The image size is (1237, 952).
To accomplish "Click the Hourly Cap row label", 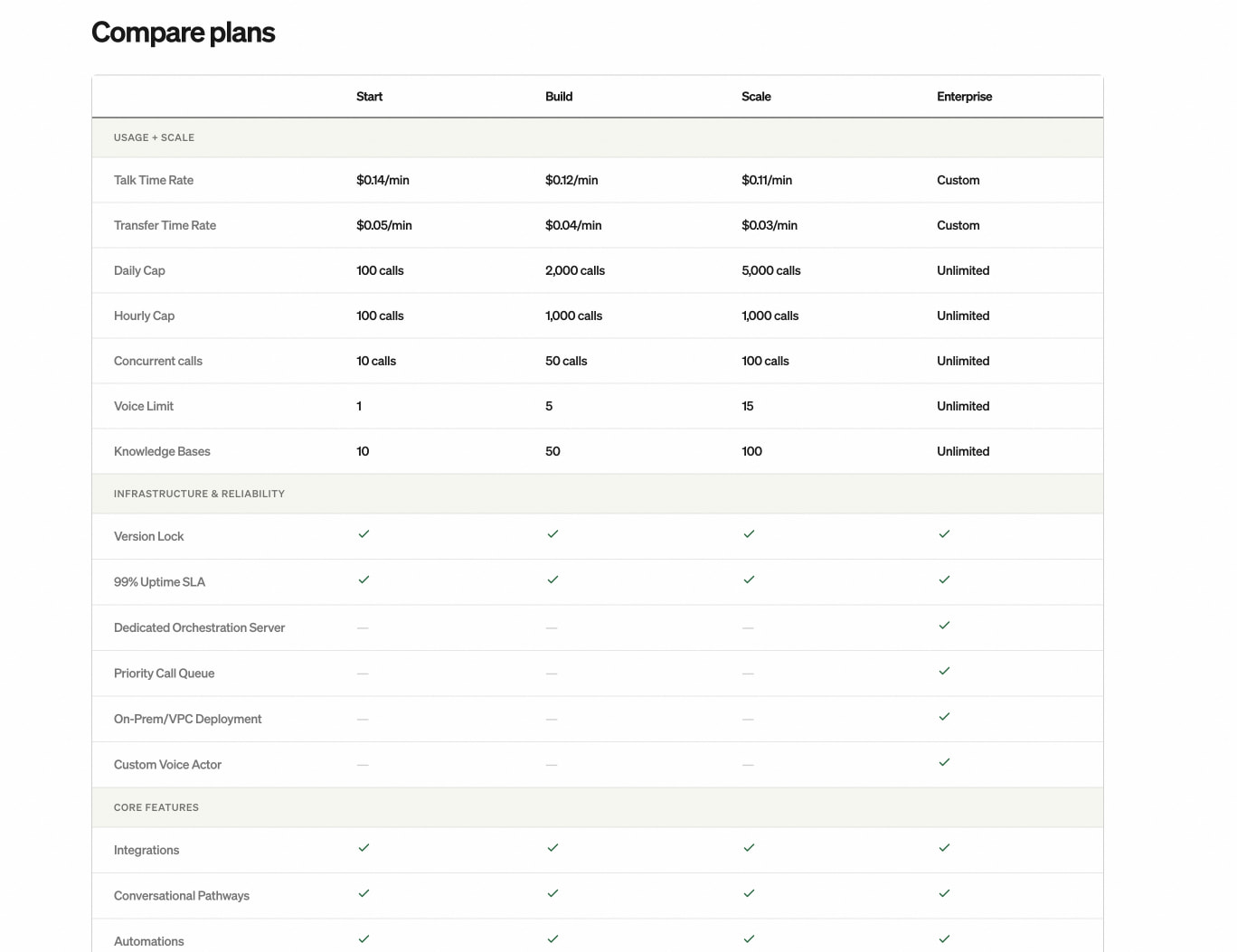I will pos(144,316).
